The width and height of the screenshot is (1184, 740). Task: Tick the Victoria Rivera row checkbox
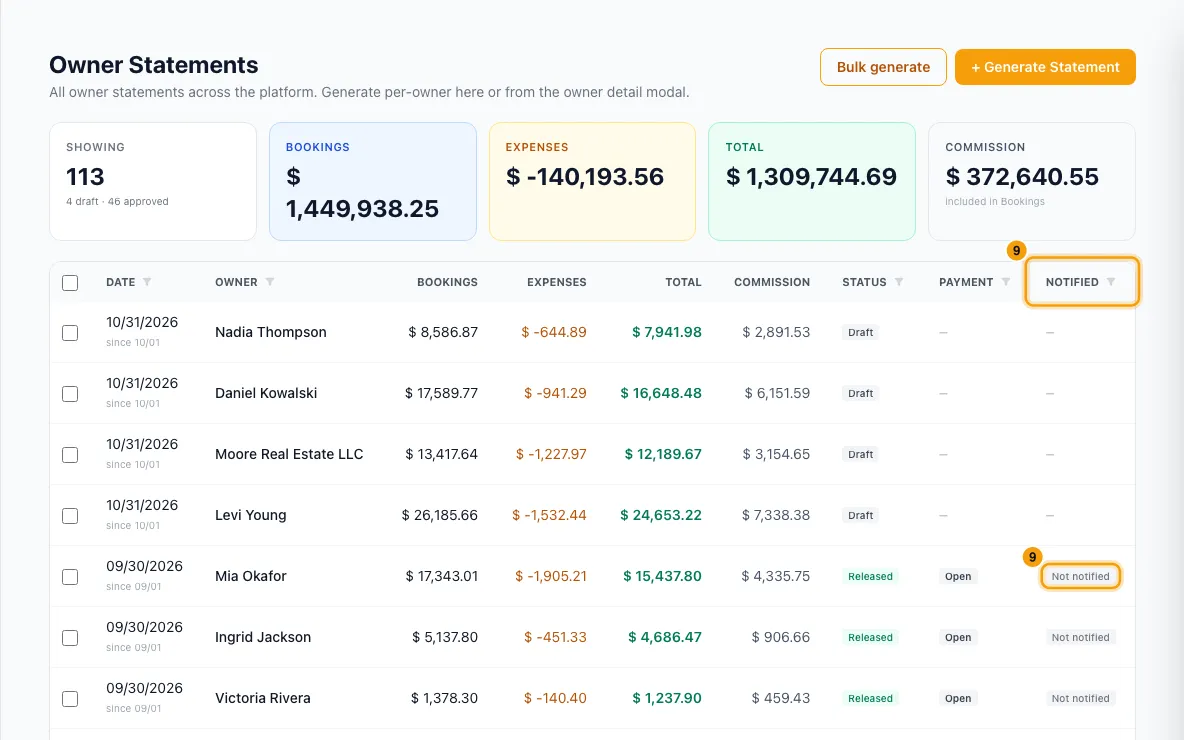70,699
